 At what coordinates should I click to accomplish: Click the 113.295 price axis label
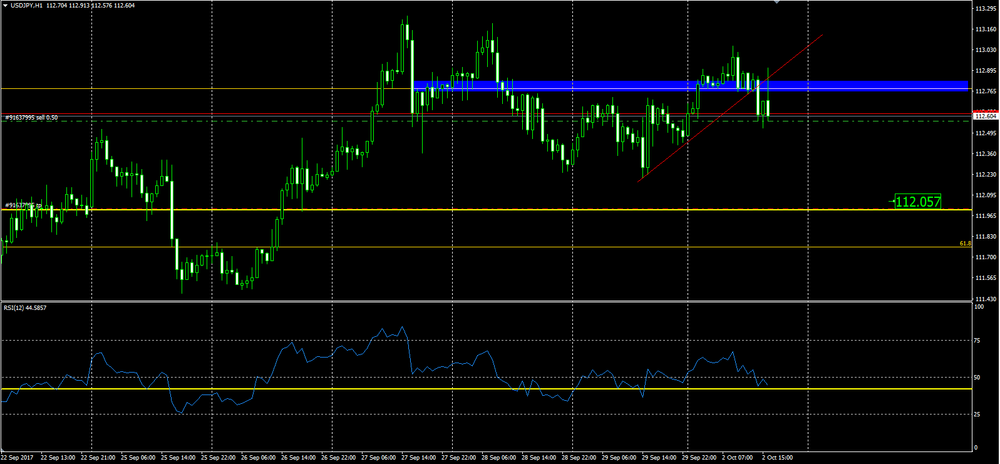click(986, 9)
